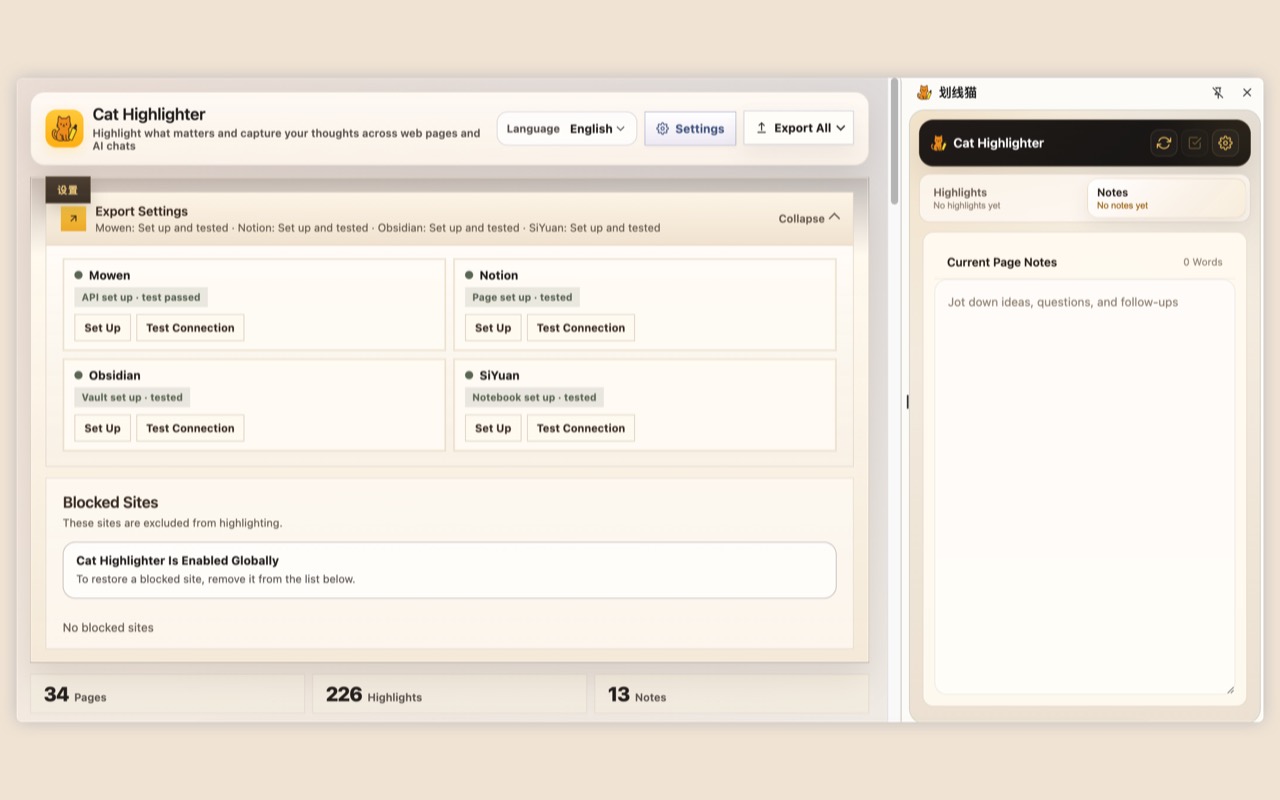Click the edit note icon in side panel
1280x800 pixels.
(1195, 143)
